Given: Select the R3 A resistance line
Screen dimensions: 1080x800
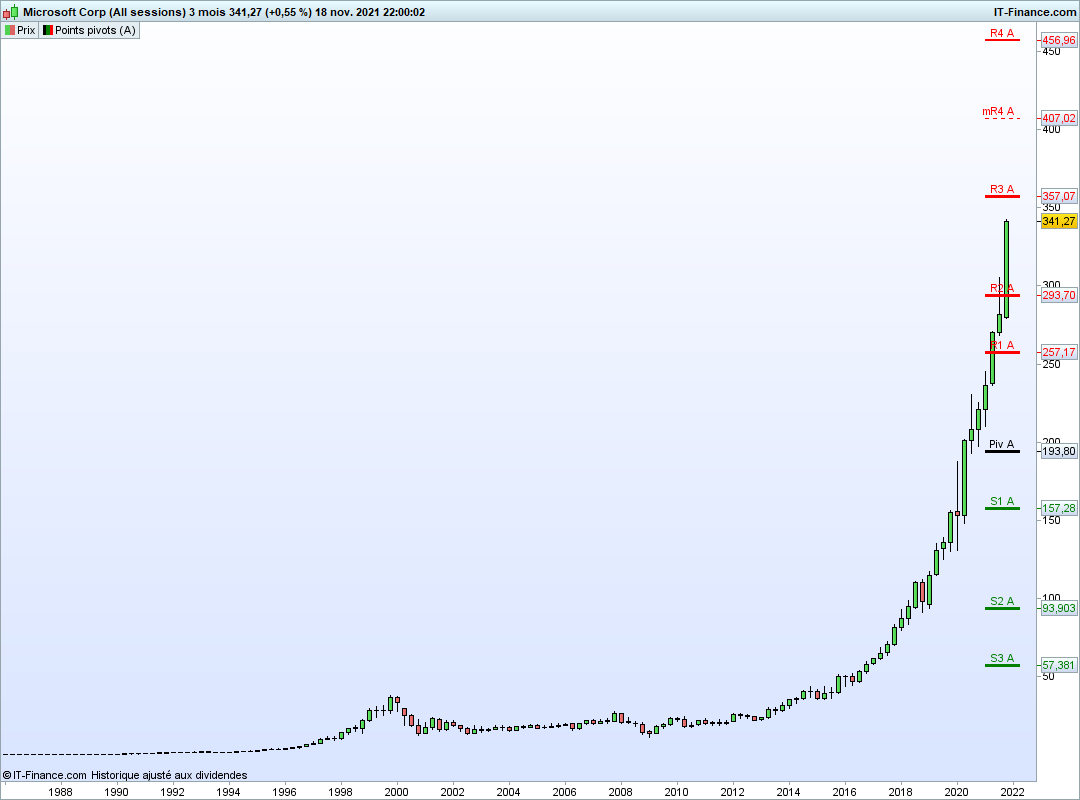Looking at the screenshot, I should [1002, 196].
